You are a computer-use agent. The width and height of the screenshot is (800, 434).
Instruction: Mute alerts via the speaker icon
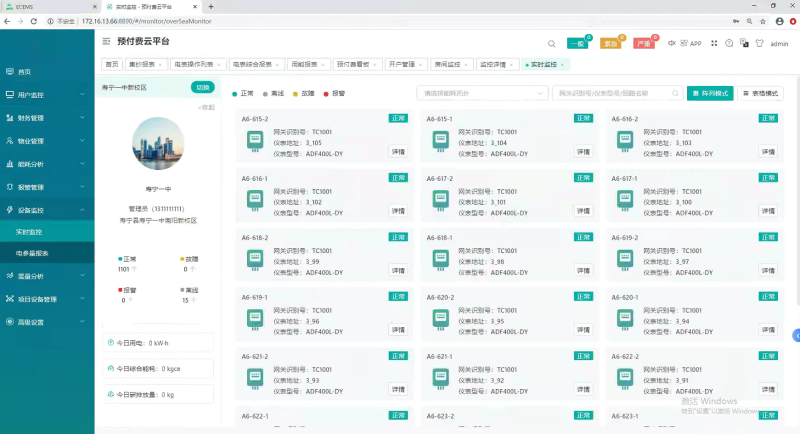point(671,43)
